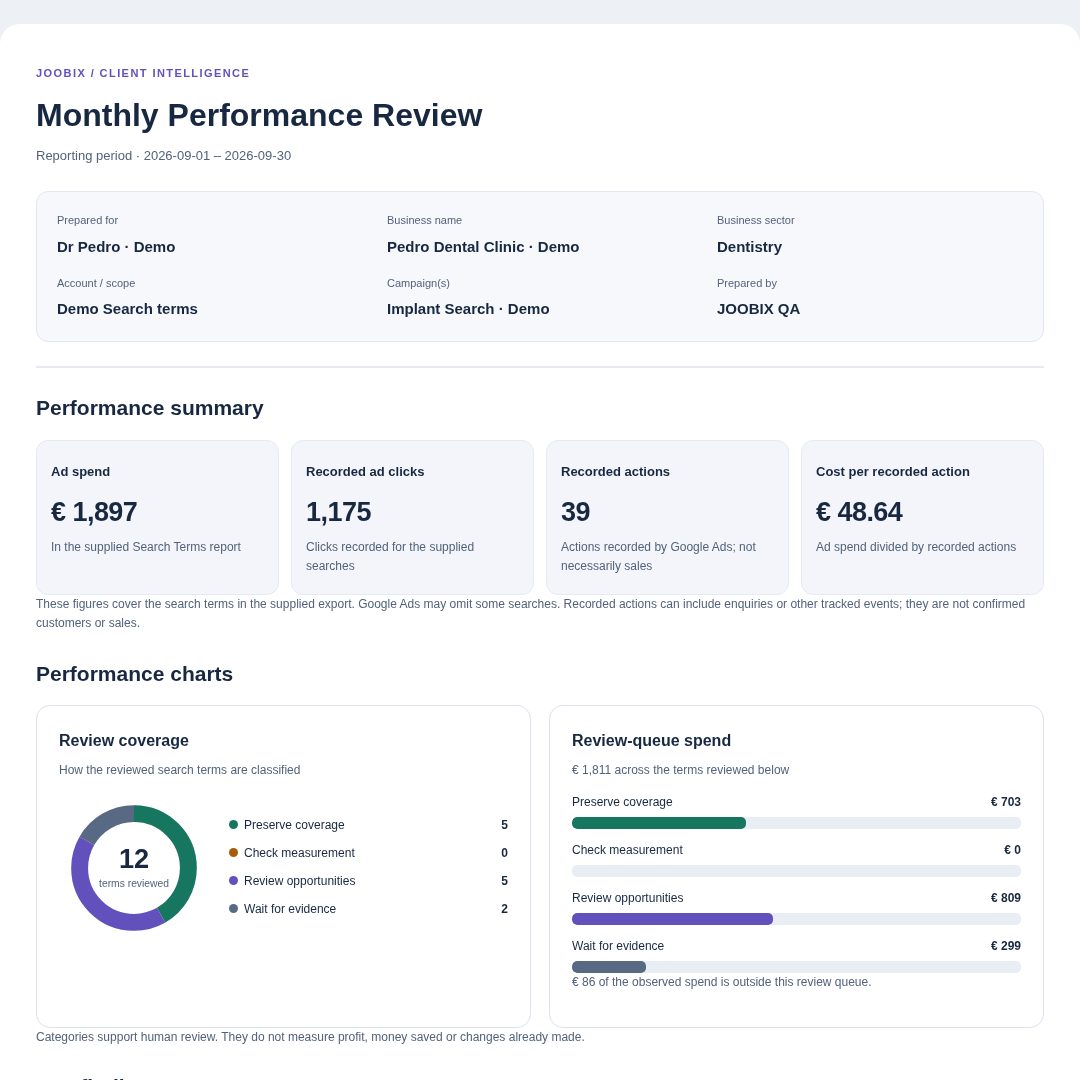Click the 'JOOBIX QA' prepared-by value
Viewport: 1080px width, 1080px height.
(x=758, y=309)
